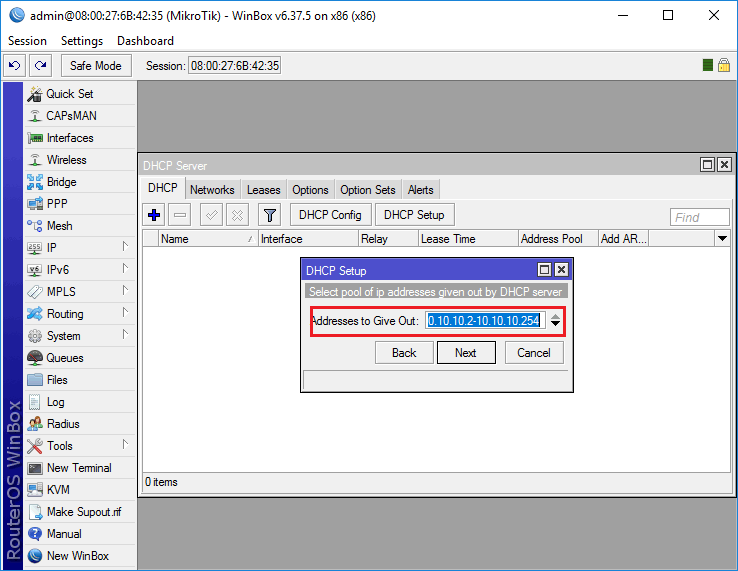Viewport: 738px width, 571px height.
Task: Sort by the Address Pool column header
Action: (x=558, y=239)
